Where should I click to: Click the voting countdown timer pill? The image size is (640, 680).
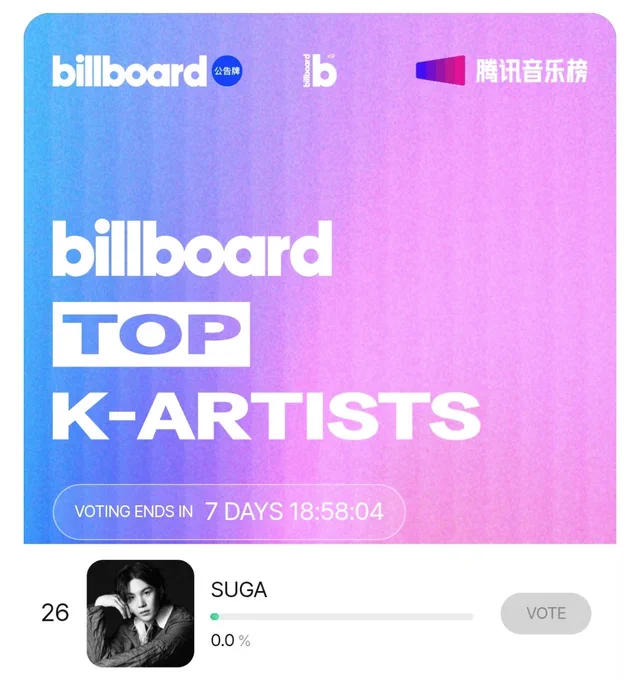229,512
